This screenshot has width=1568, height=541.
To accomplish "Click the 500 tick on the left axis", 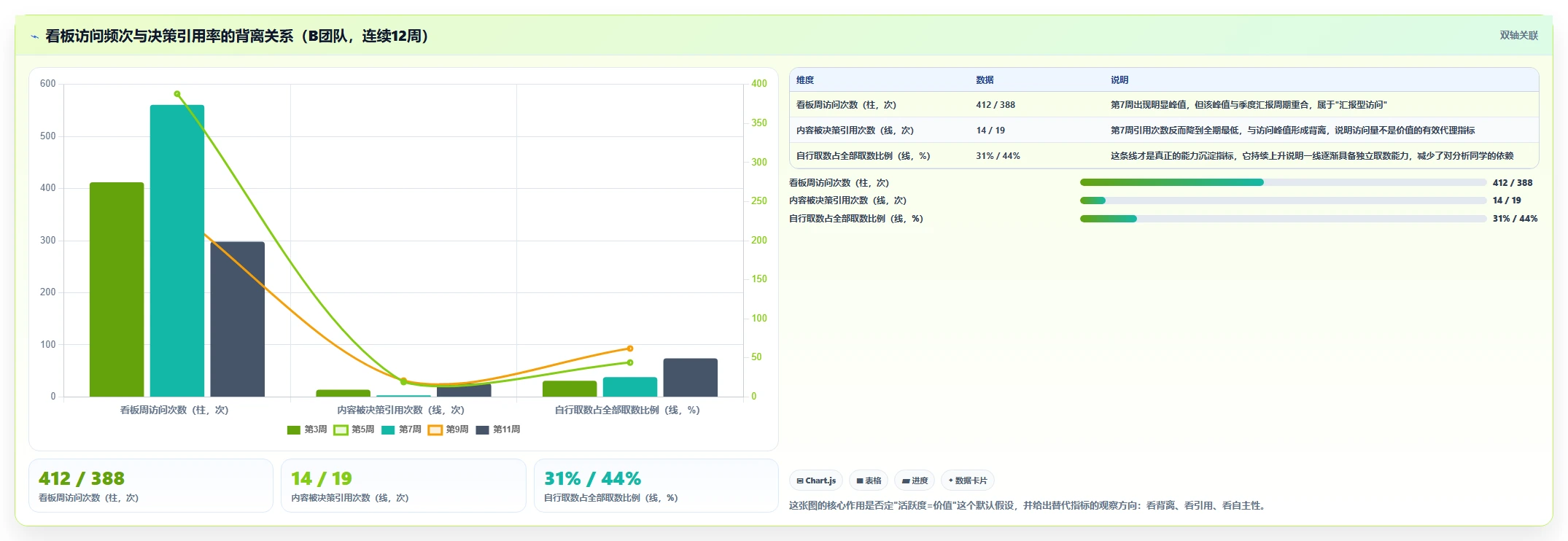I will pyautogui.click(x=48, y=136).
